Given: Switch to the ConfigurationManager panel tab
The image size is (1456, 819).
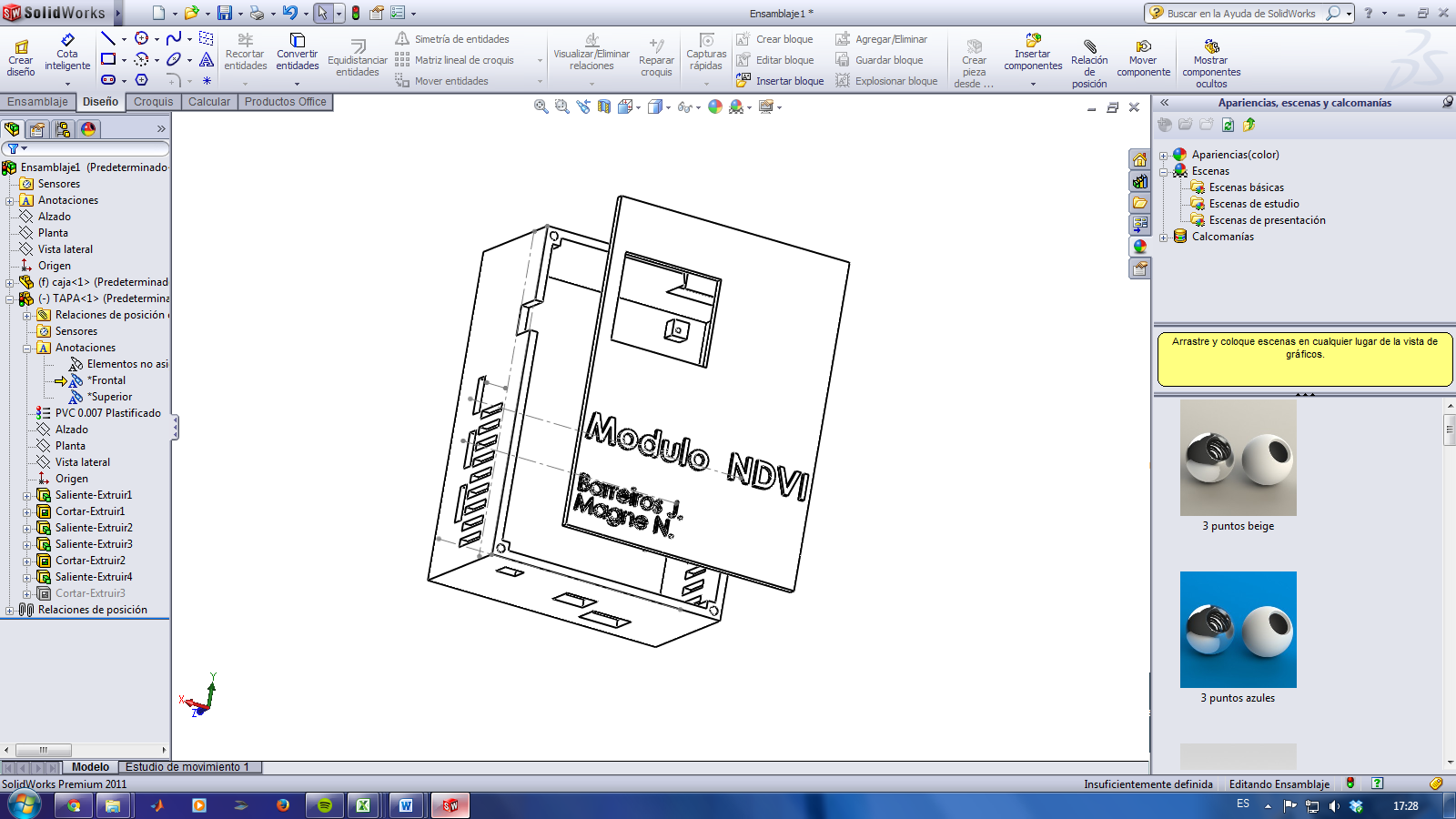Looking at the screenshot, I should 63,129.
